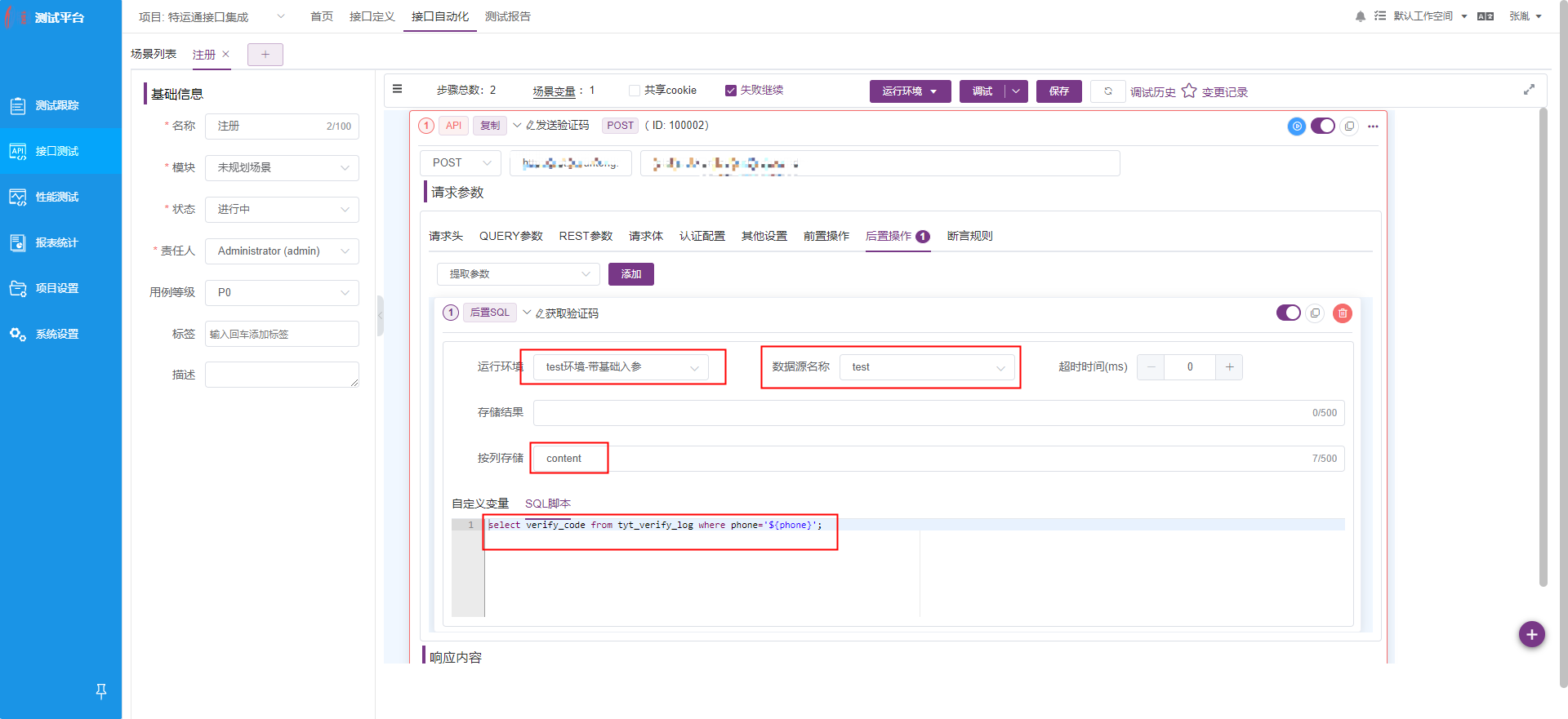The image size is (1568, 719).
Task: Switch to 场景列表 tab
Action: [x=154, y=54]
